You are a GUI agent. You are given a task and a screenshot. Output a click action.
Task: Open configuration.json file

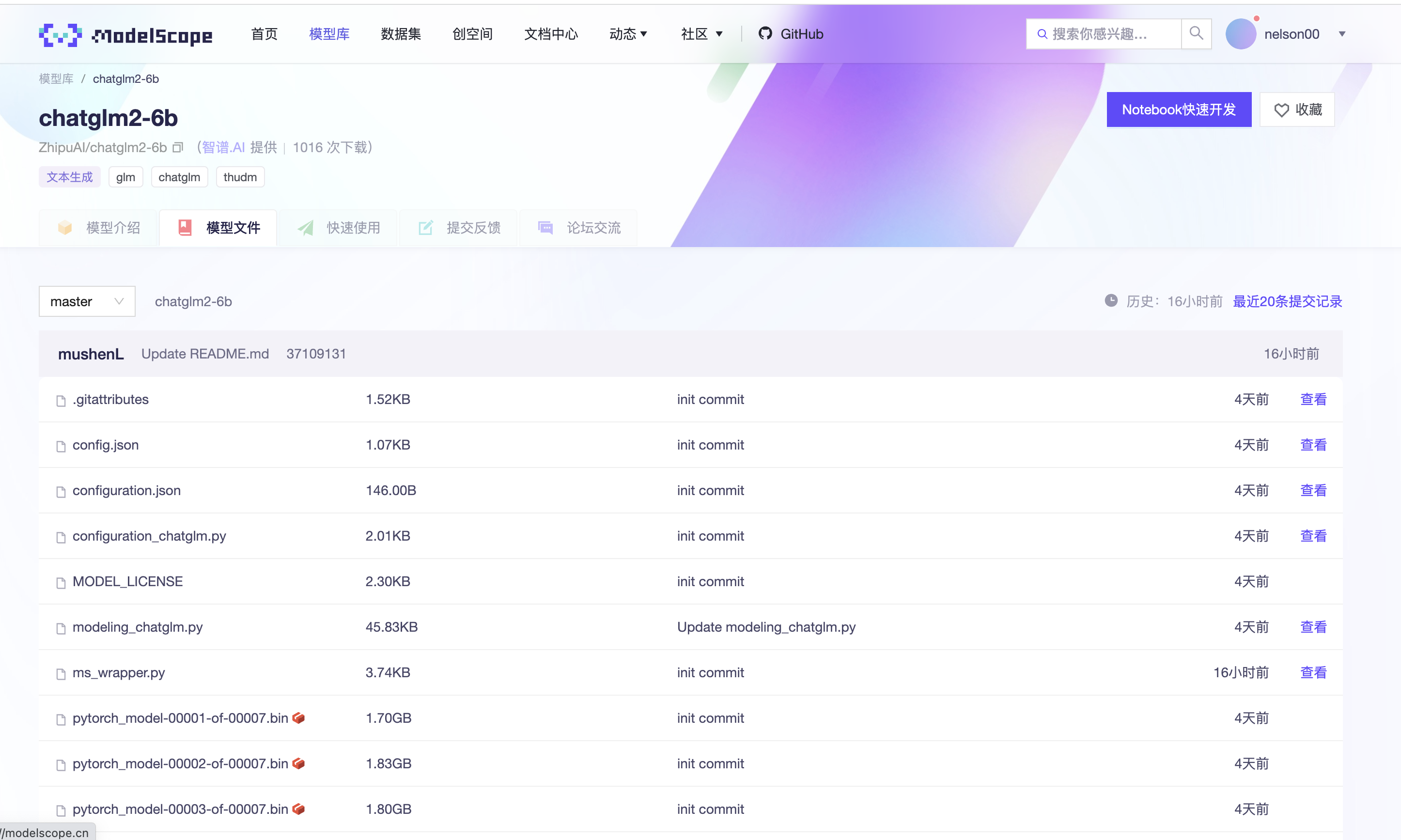126,490
